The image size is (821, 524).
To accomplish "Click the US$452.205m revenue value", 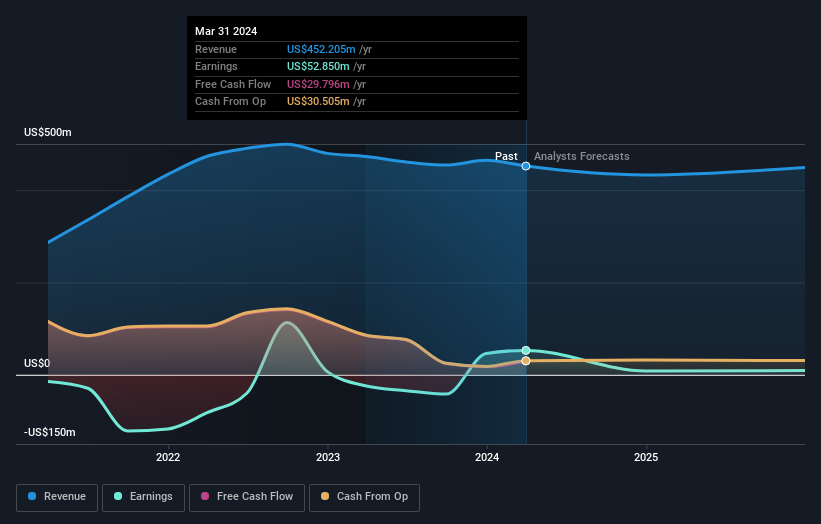I will point(321,49).
